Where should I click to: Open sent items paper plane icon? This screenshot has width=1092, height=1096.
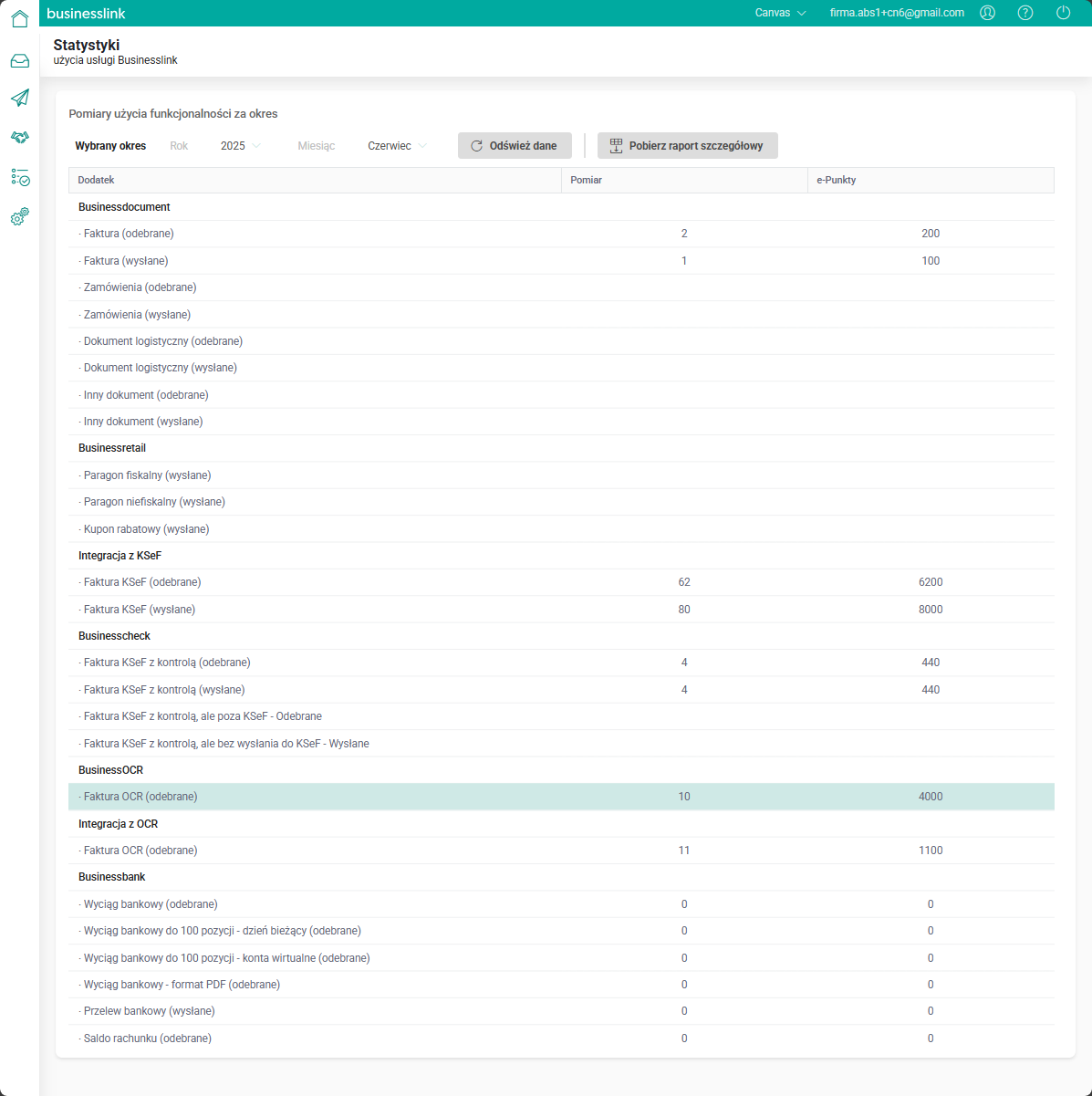(19, 99)
